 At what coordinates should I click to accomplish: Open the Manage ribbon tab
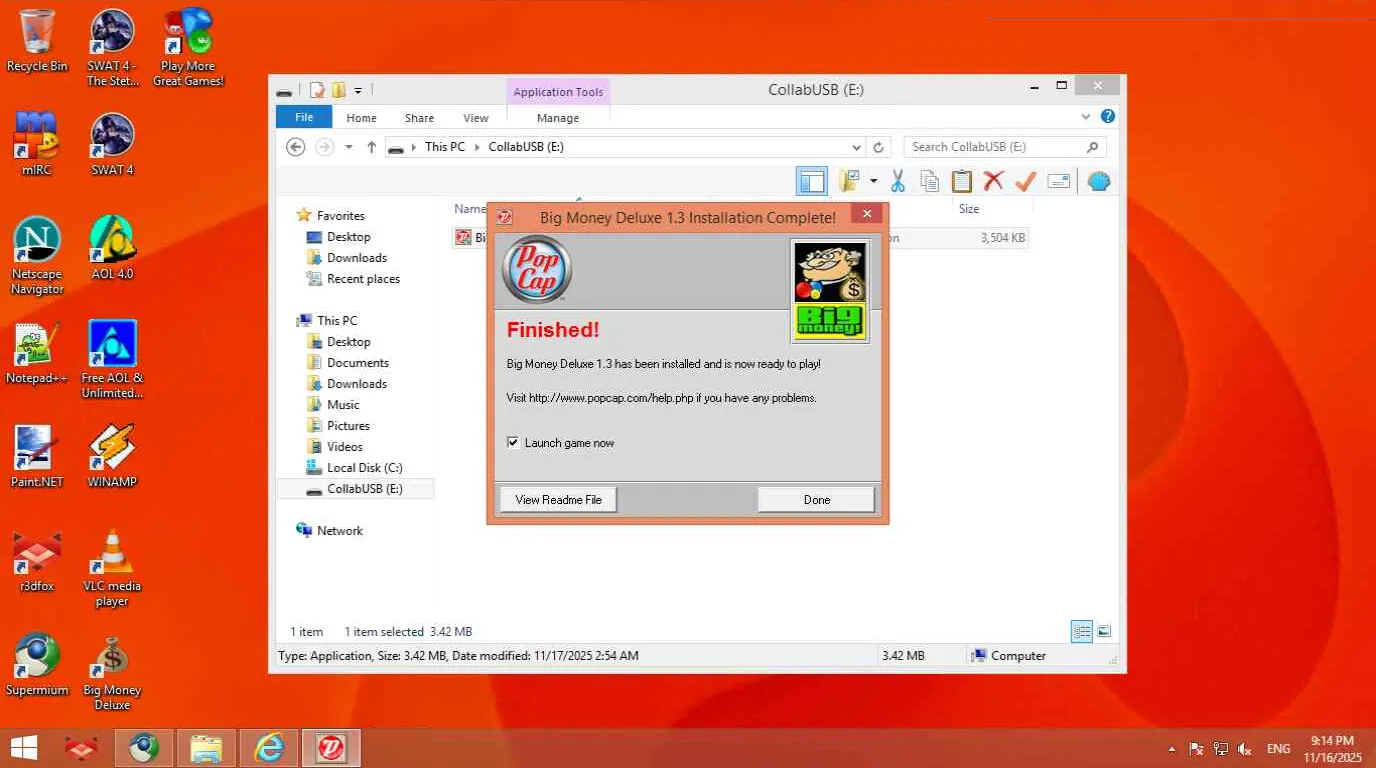(558, 118)
